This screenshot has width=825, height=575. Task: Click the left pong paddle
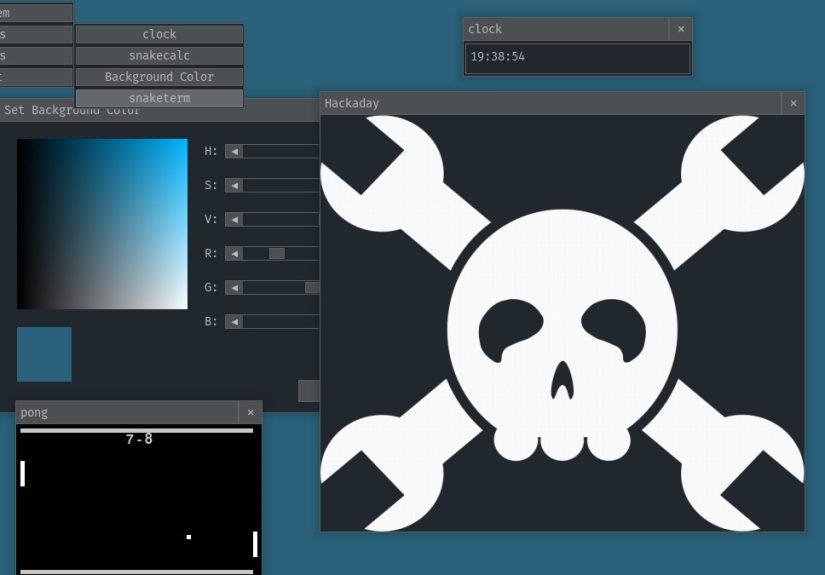coord(23,473)
